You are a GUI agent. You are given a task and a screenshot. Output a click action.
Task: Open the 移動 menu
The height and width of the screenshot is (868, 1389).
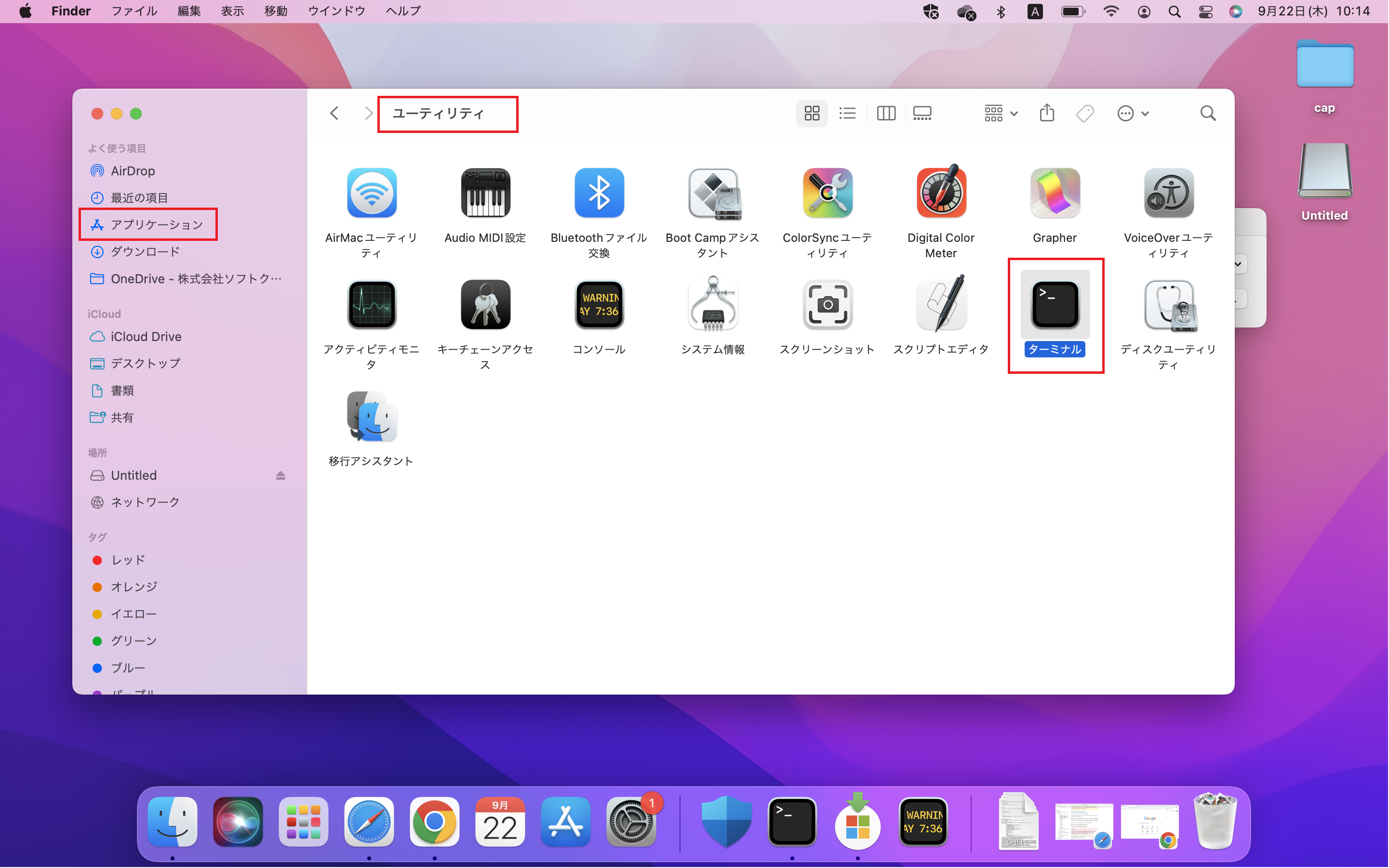(276, 11)
